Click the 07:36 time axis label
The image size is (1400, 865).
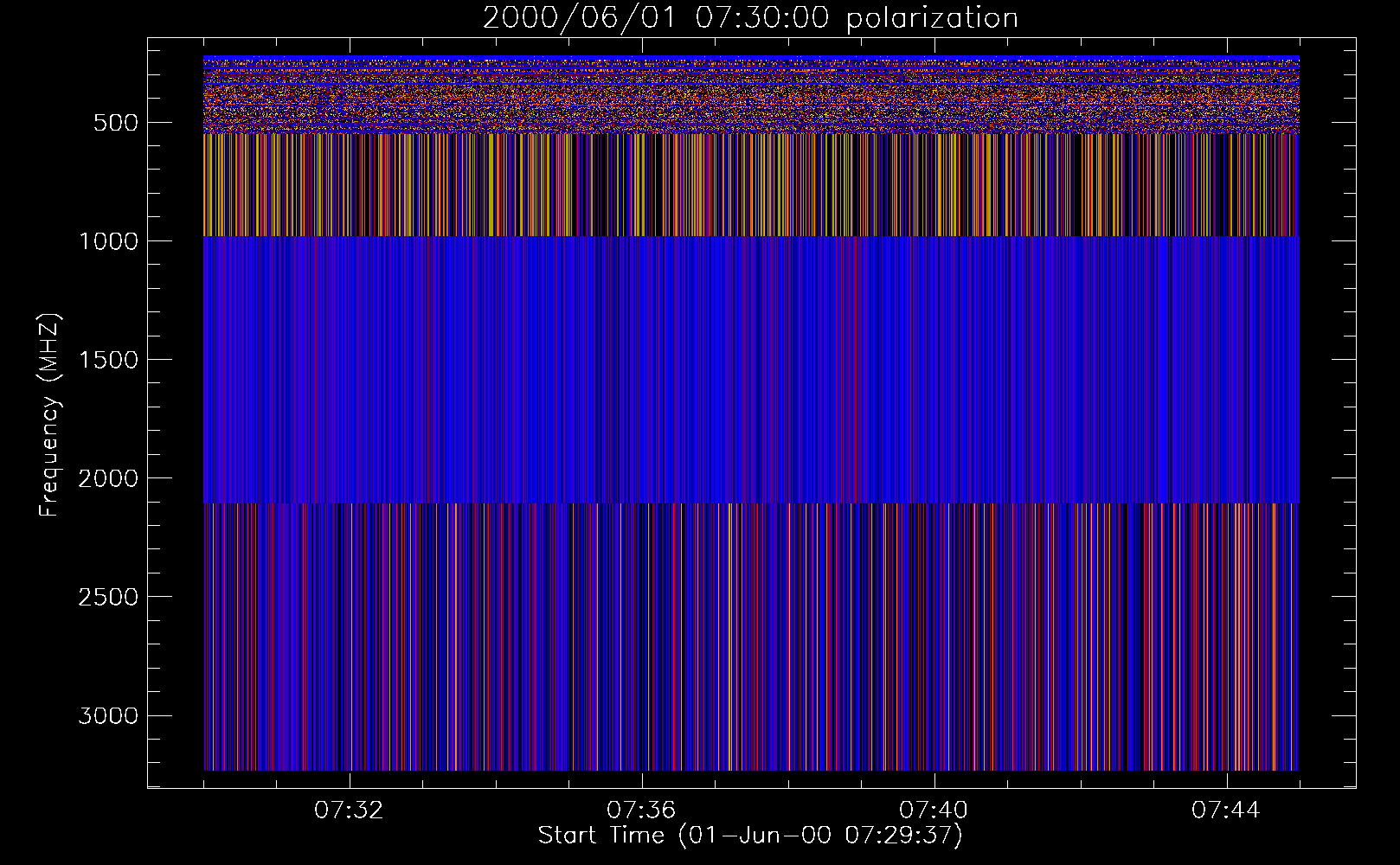pos(641,811)
